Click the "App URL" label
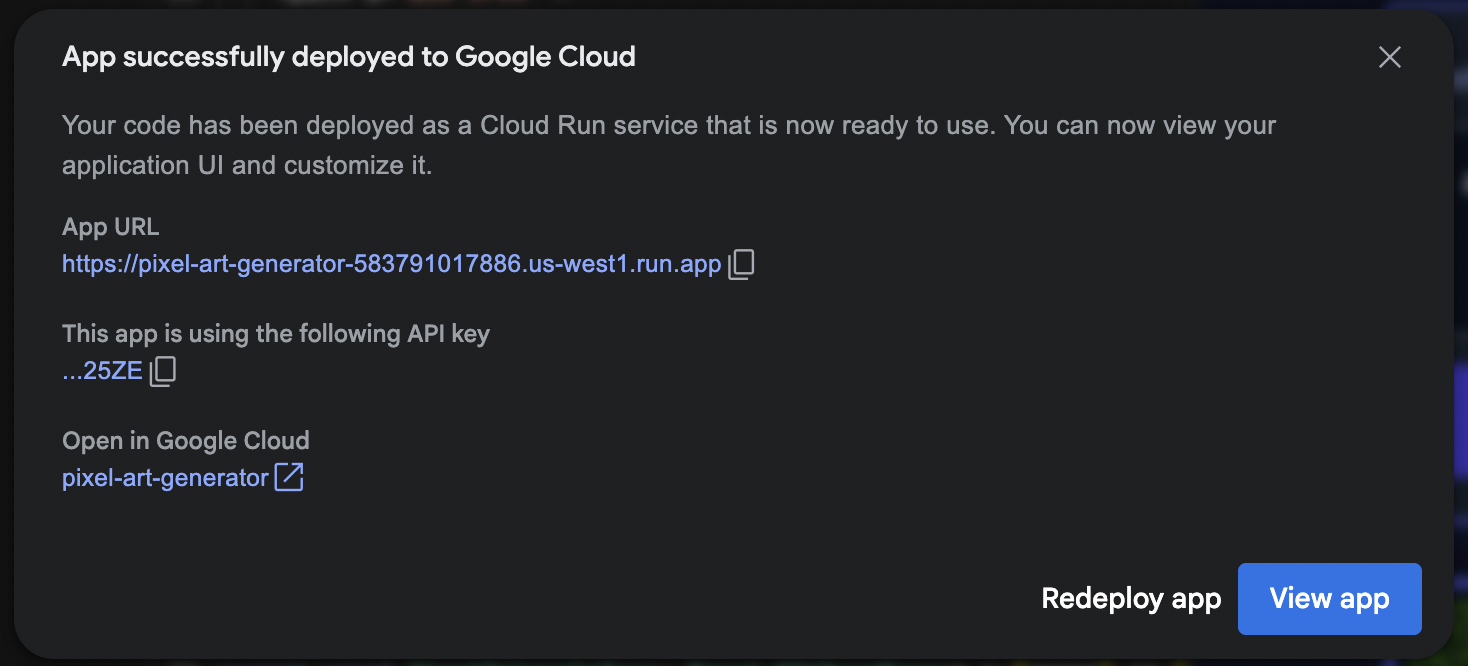 tap(110, 227)
